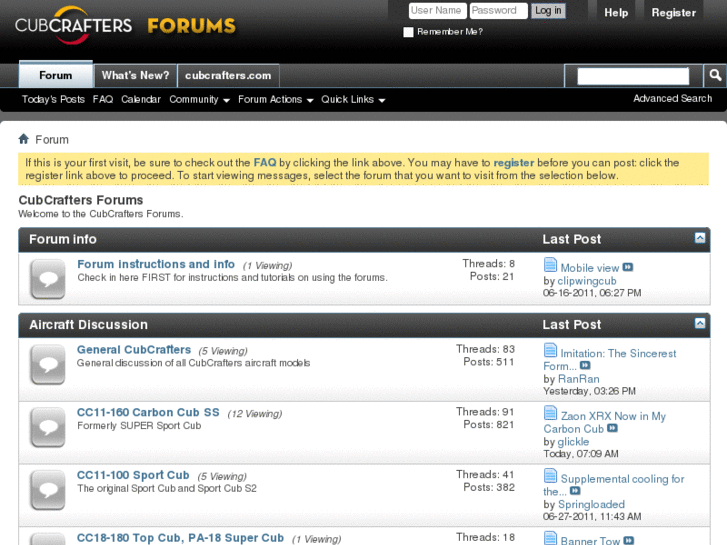Open Forum instructions and info forum

click(x=156, y=264)
